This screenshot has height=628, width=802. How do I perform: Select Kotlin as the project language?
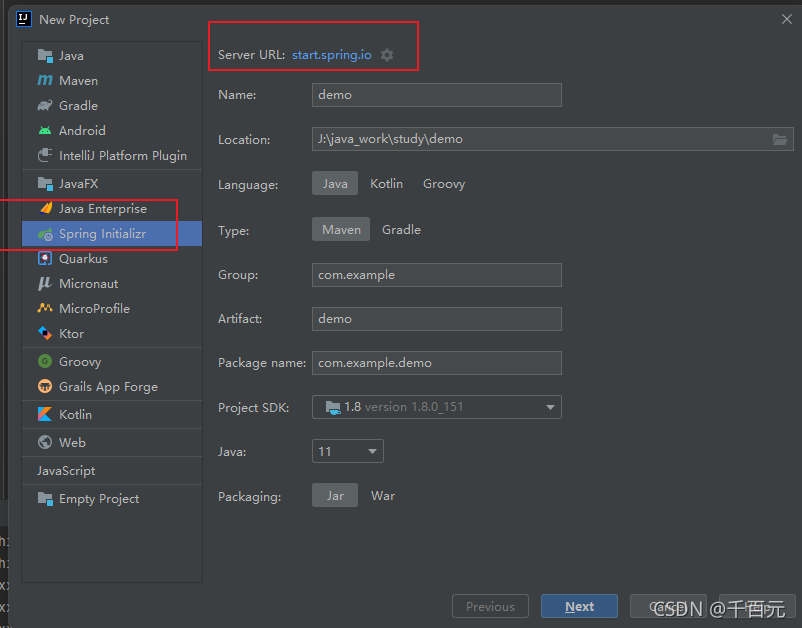[389, 183]
